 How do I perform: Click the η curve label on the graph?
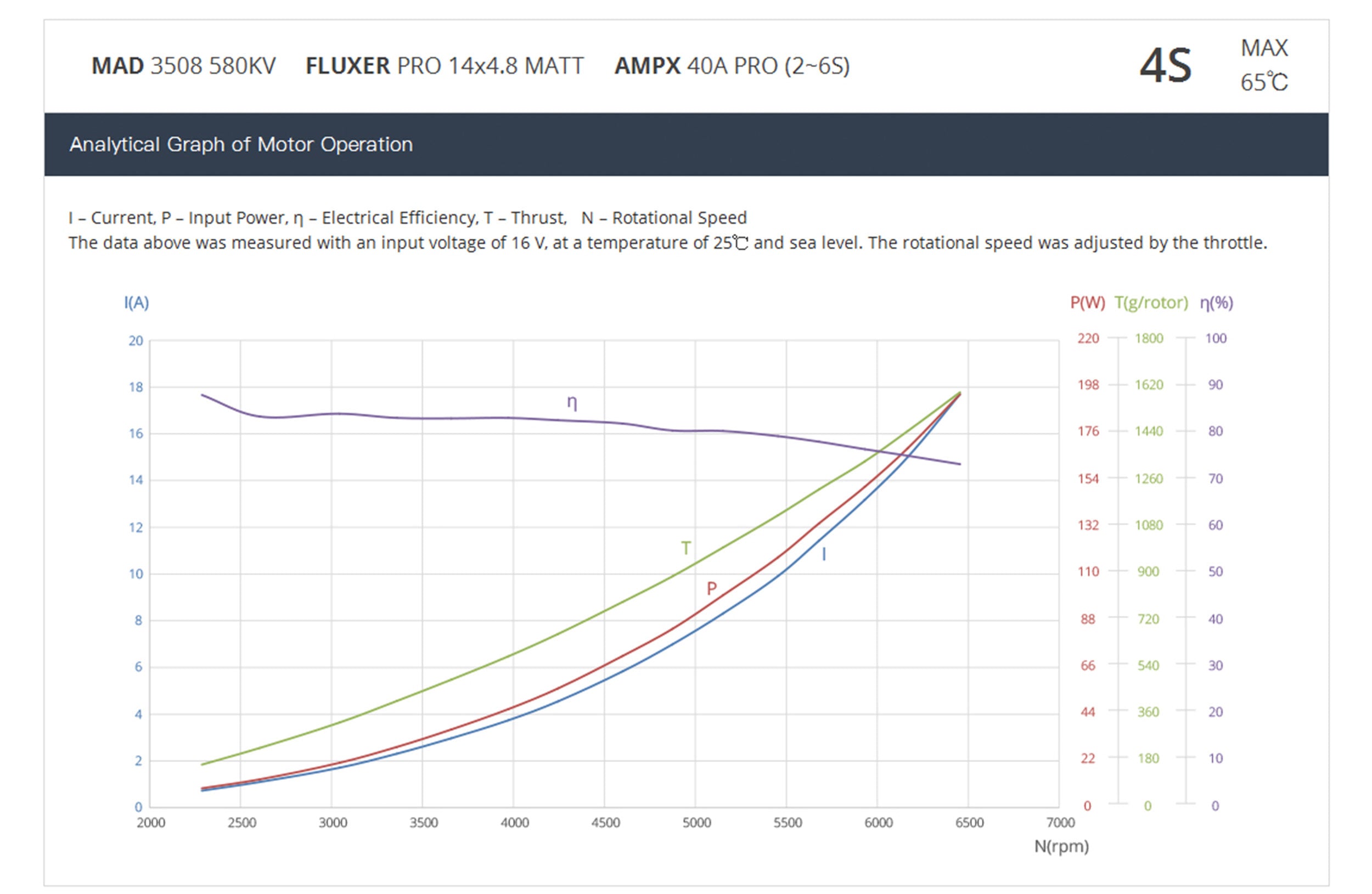571,402
